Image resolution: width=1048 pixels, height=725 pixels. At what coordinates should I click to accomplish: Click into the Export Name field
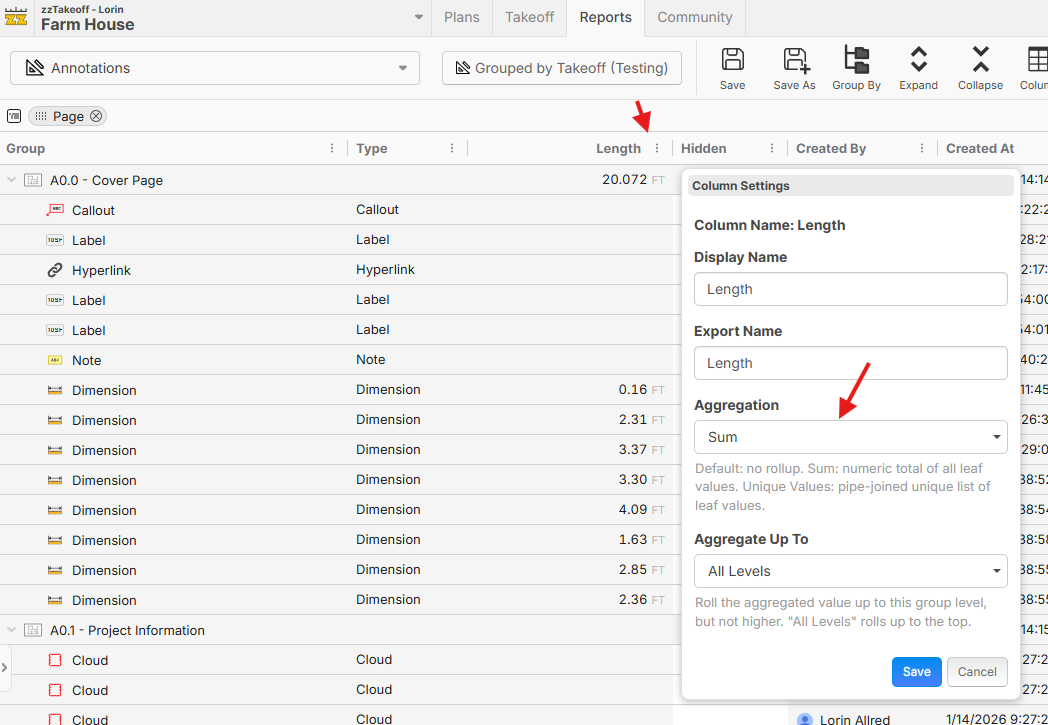(850, 363)
